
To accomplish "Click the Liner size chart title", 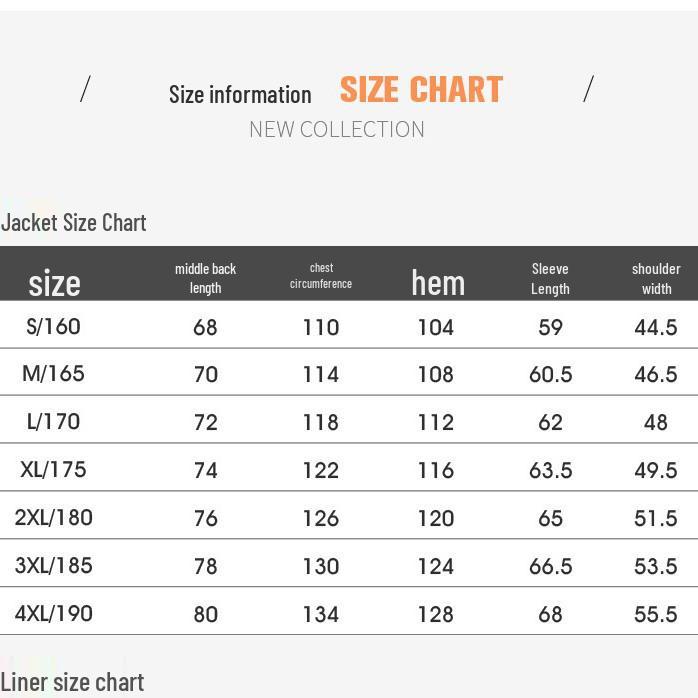I will tap(72, 682).
